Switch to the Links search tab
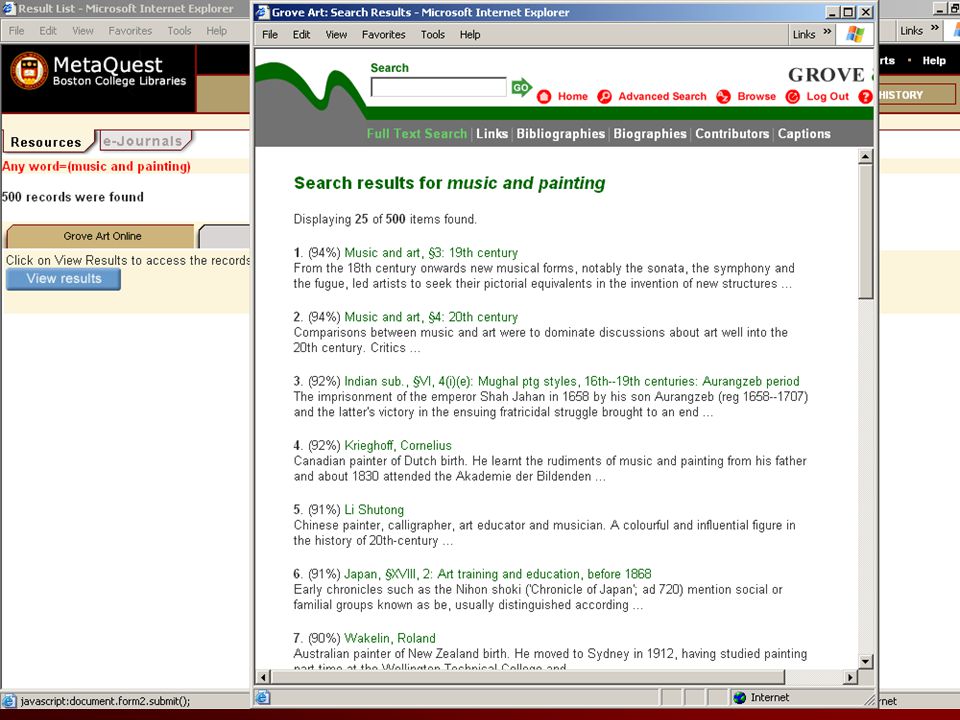960x720 pixels. (x=492, y=133)
